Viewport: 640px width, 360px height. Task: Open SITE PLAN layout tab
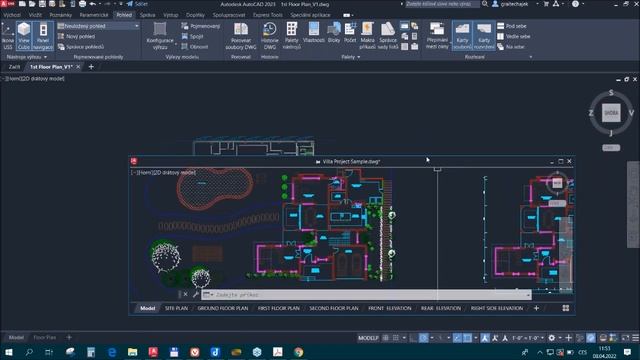(x=176, y=308)
